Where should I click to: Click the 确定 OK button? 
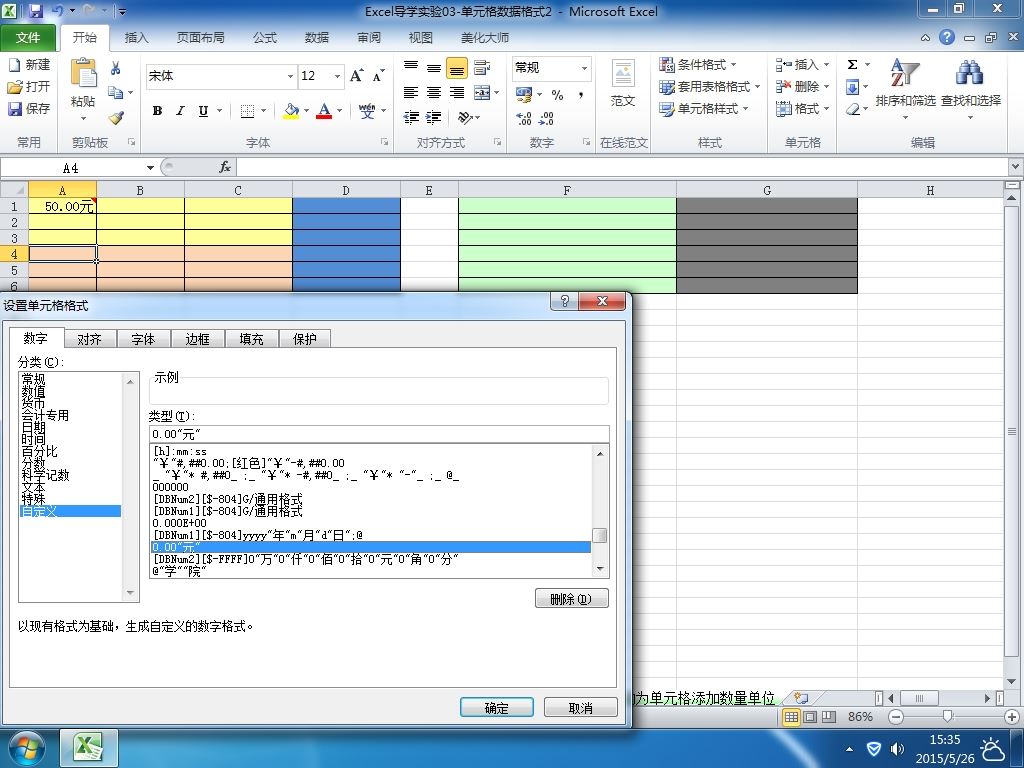pos(496,708)
